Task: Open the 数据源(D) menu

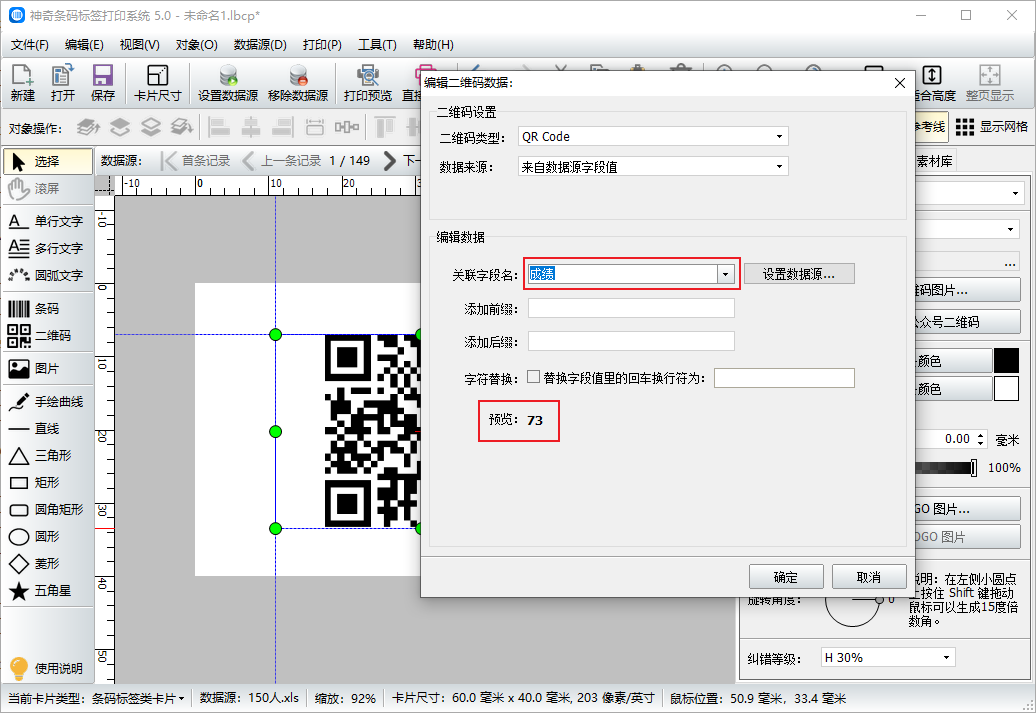Action: click(x=260, y=45)
